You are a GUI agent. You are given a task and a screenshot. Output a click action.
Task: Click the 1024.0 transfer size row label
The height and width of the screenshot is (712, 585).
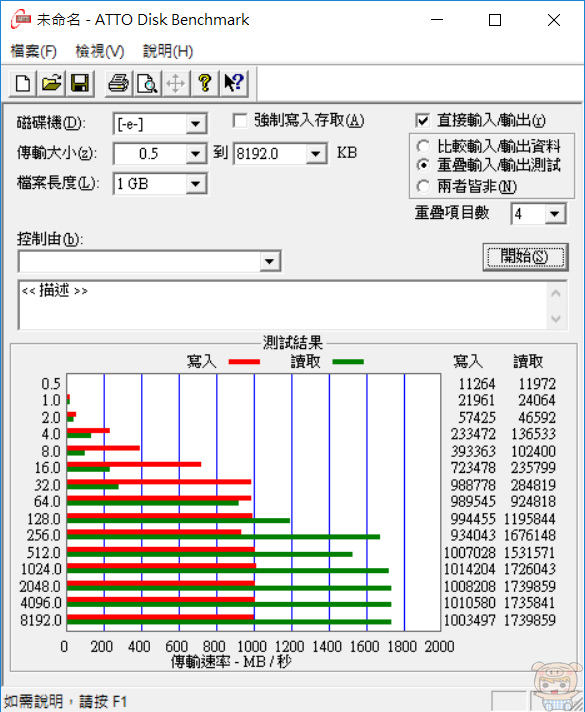pyautogui.click(x=41, y=569)
